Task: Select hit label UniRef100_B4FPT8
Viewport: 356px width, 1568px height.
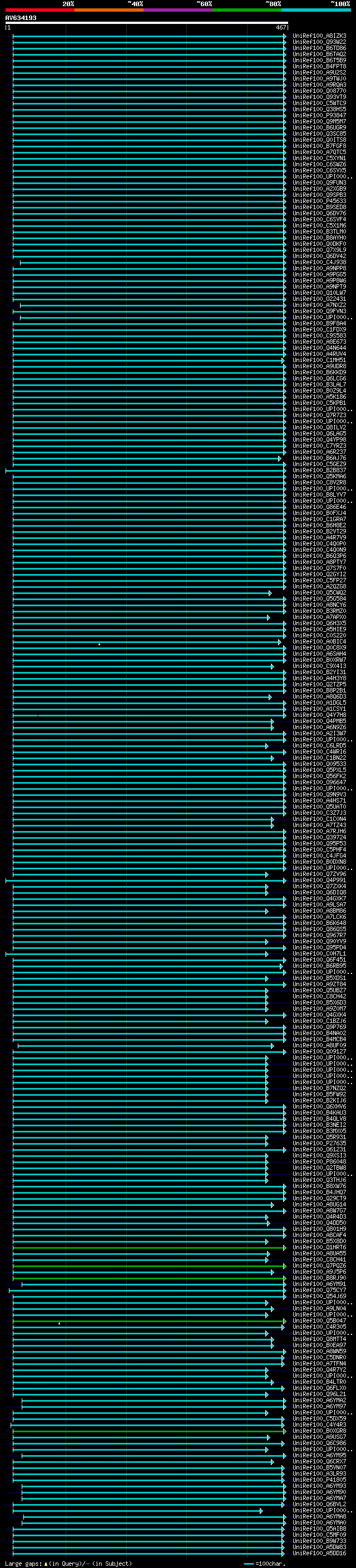Action: [x=319, y=66]
